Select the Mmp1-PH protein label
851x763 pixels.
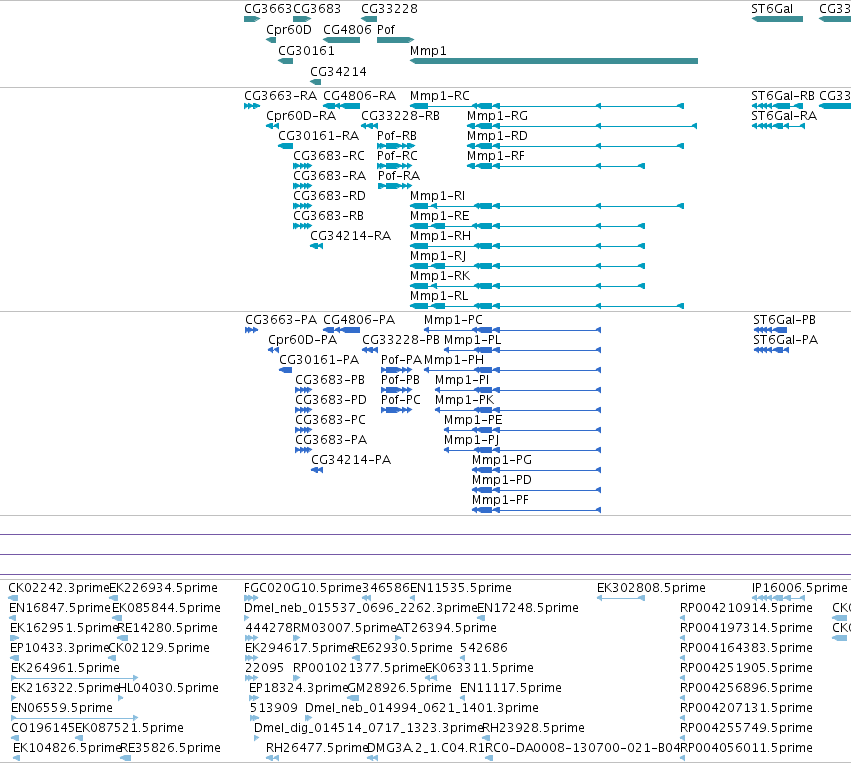[454, 360]
